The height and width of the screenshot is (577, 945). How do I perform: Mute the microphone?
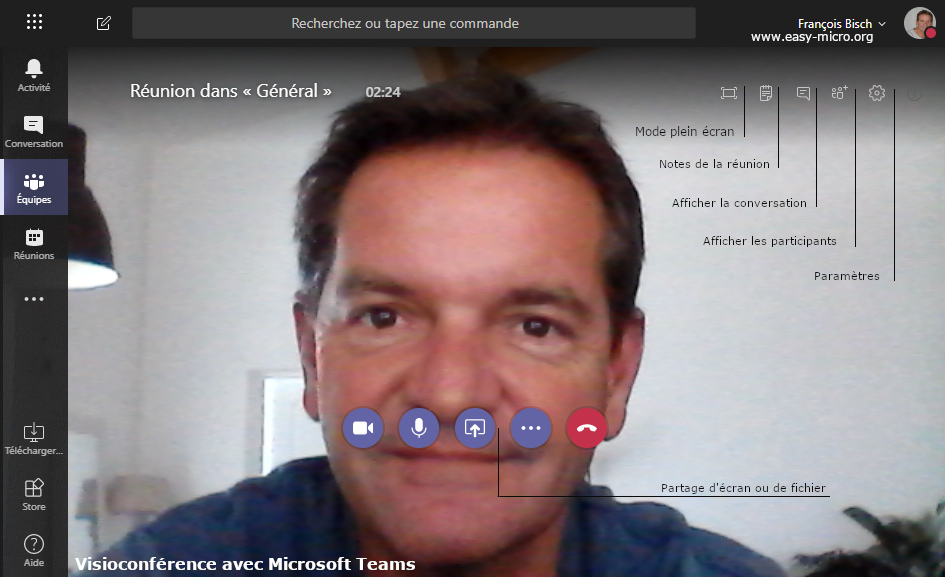418,427
